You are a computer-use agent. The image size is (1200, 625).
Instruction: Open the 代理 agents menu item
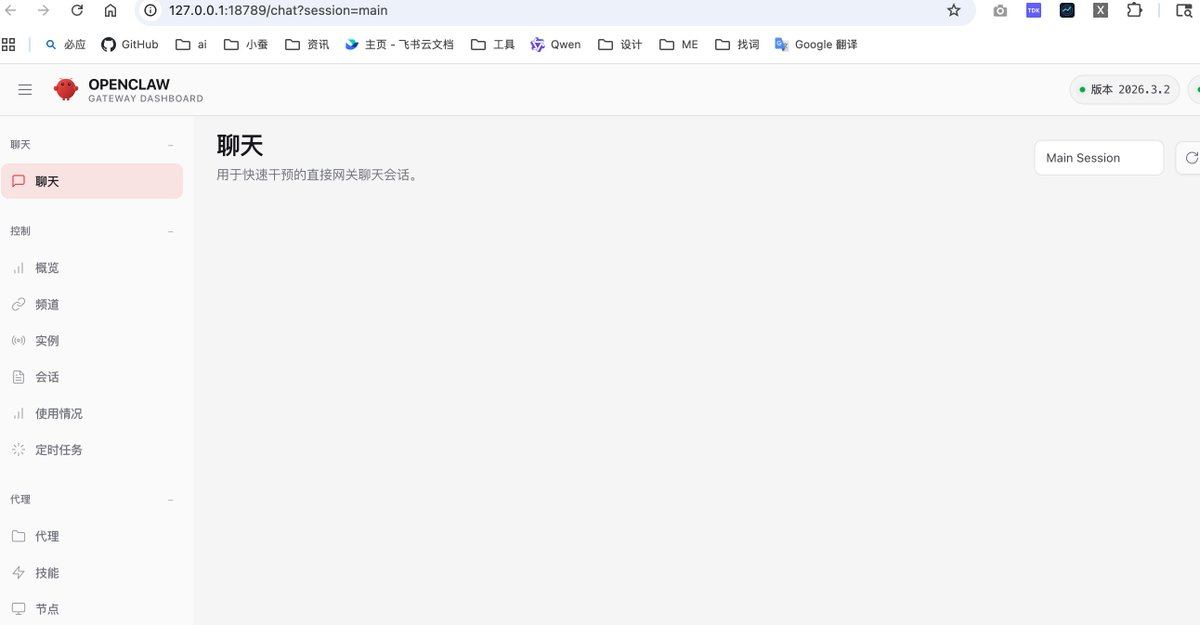(x=47, y=536)
